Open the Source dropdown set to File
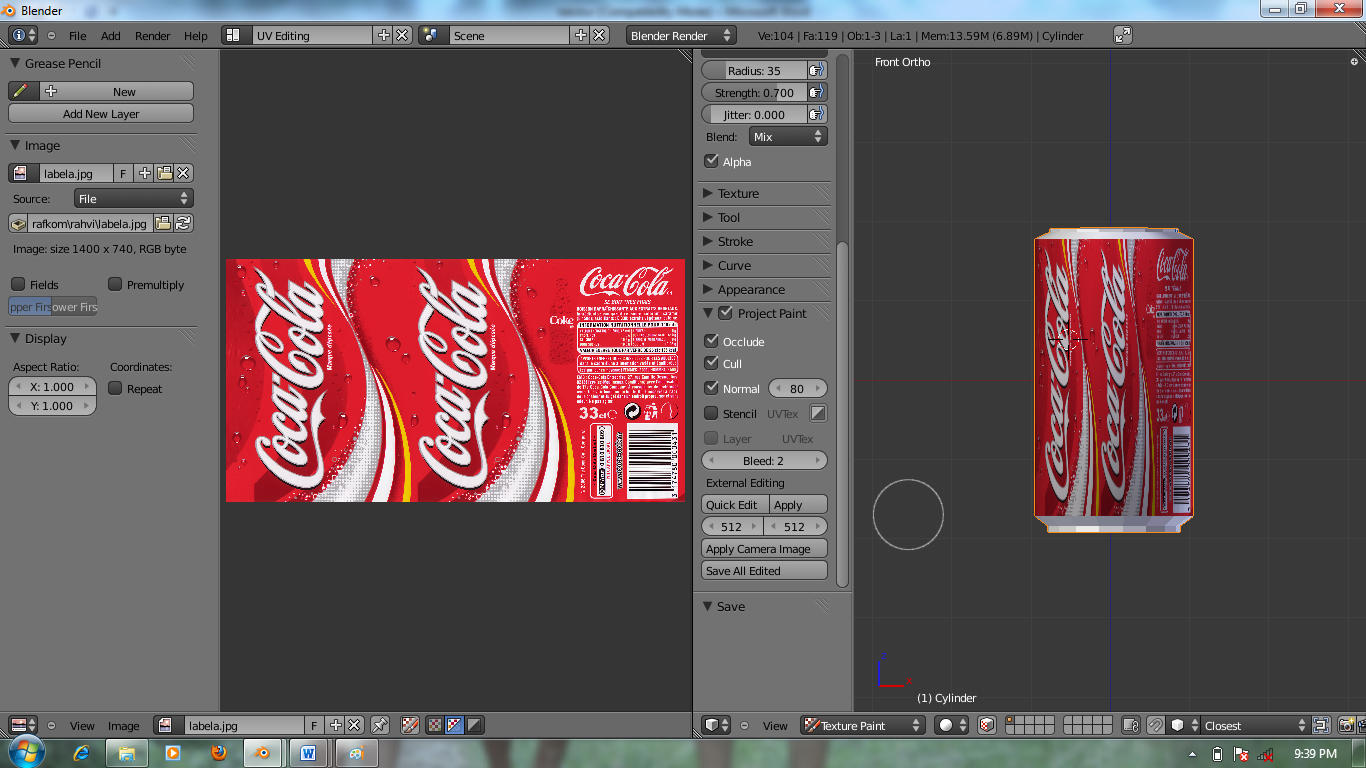1366x768 pixels. [x=133, y=198]
